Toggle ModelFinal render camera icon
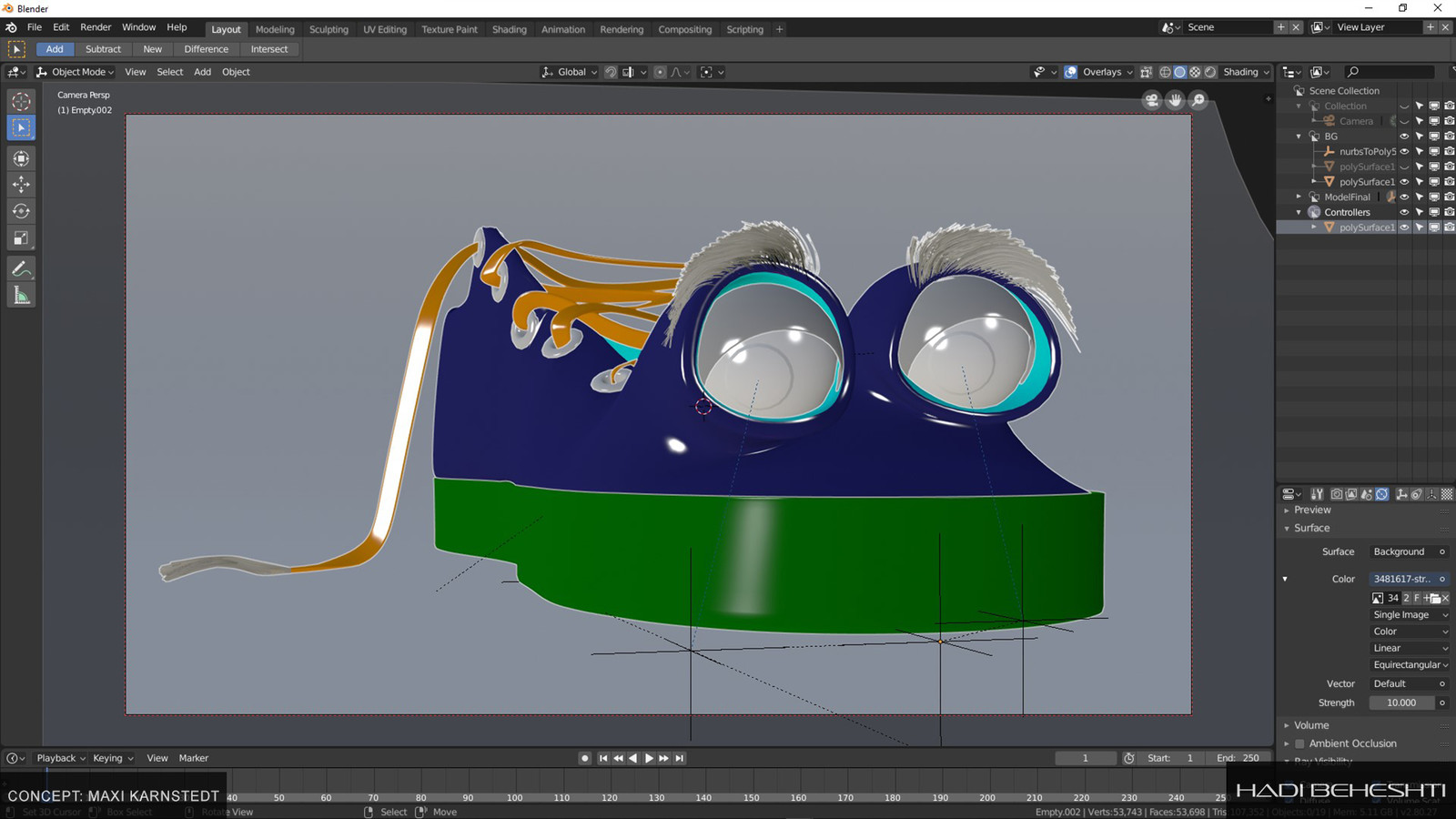 click(1450, 197)
